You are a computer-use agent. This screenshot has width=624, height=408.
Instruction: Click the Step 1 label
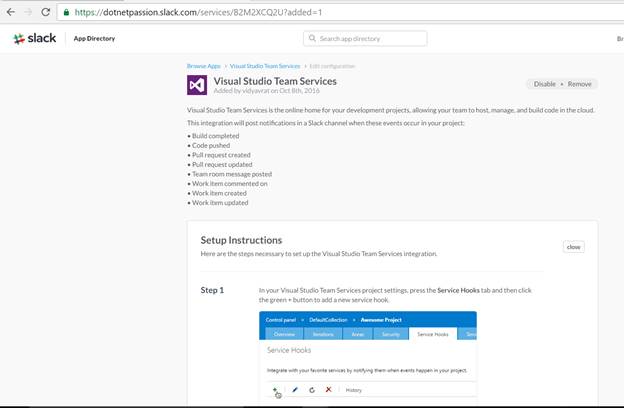coord(212,290)
